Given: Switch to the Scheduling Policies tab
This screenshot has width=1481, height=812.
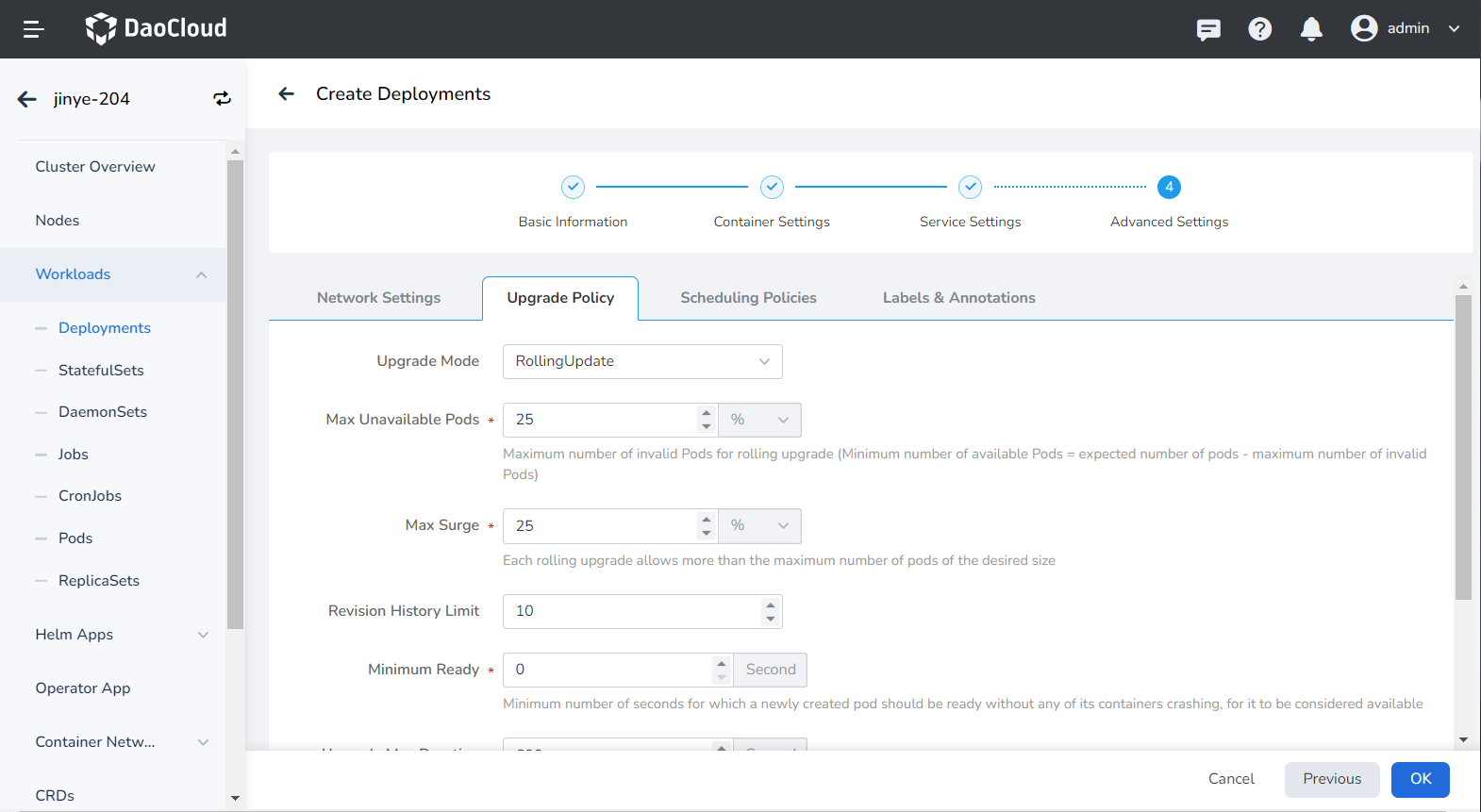Looking at the screenshot, I should tap(748, 298).
